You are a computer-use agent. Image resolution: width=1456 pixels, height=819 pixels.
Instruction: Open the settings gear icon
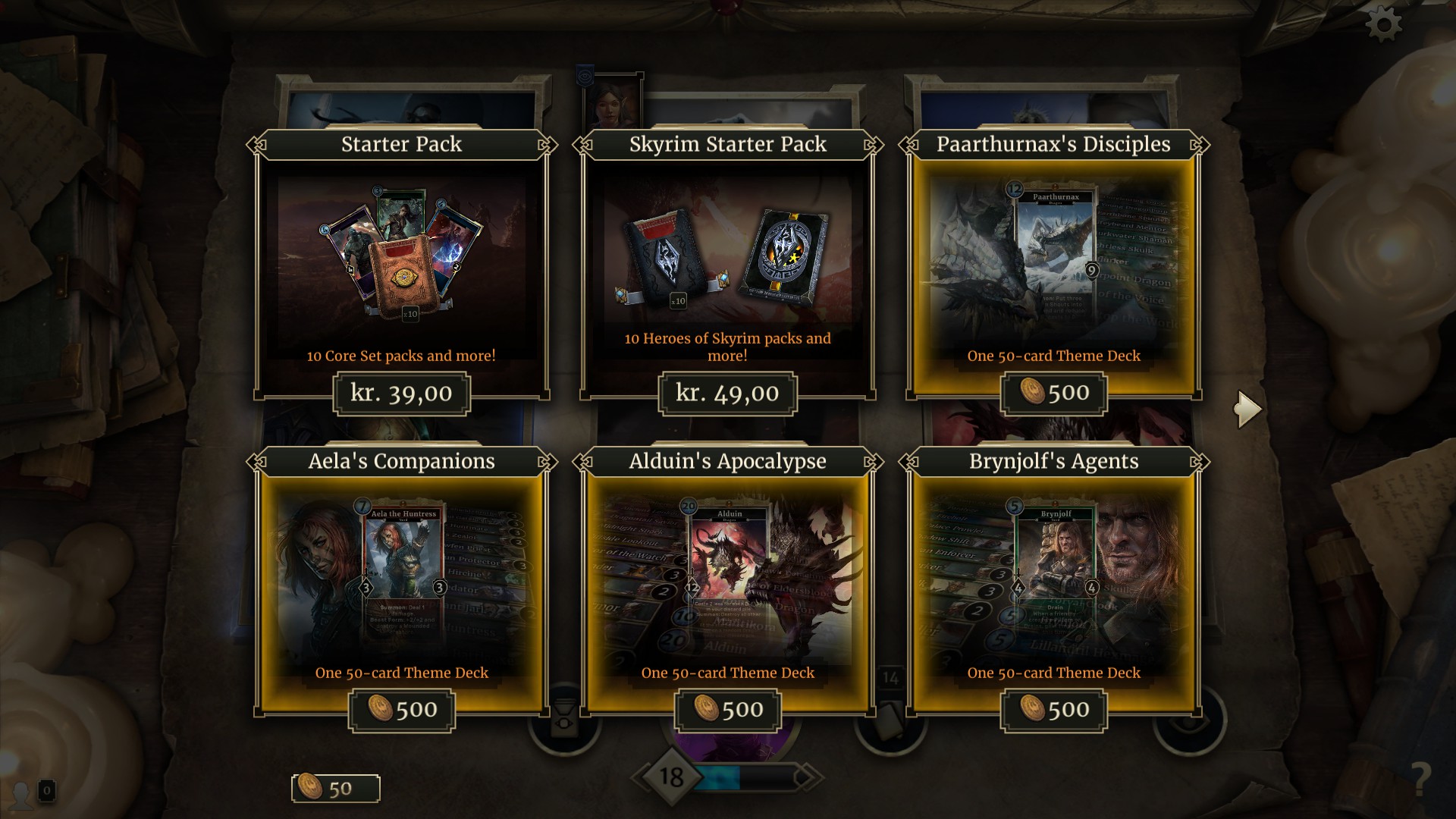click(x=1384, y=24)
